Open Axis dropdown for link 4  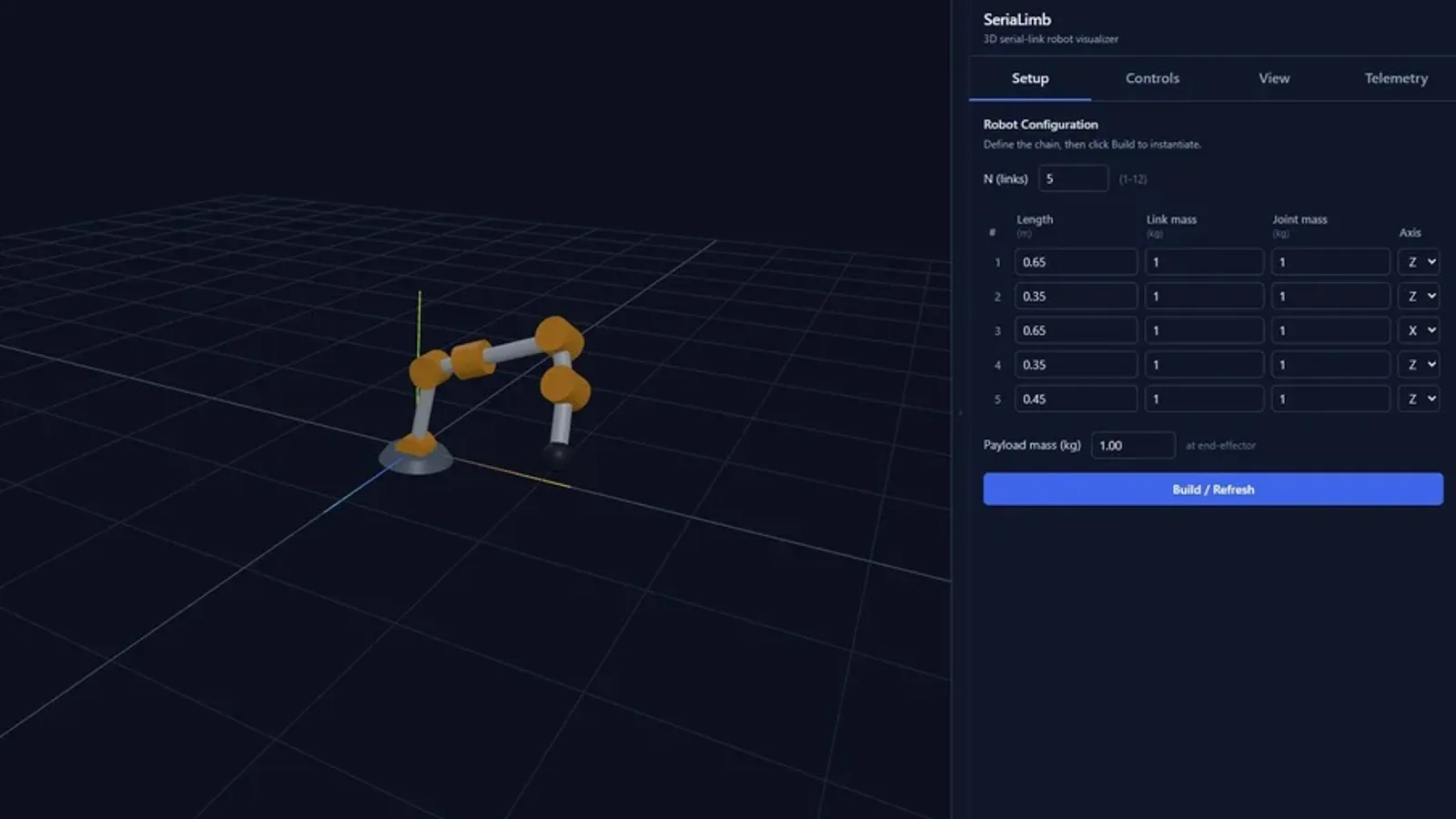coord(1419,365)
